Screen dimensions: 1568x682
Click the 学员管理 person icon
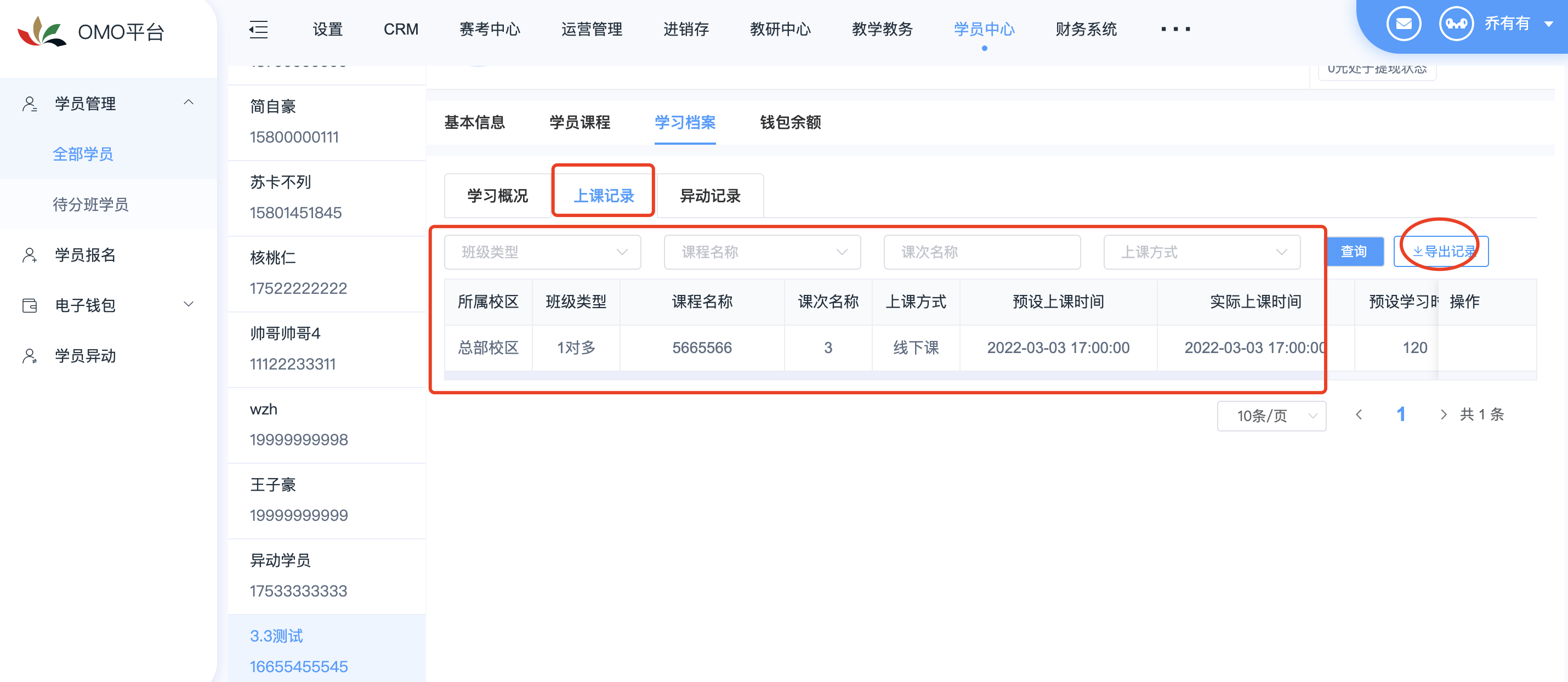point(30,104)
